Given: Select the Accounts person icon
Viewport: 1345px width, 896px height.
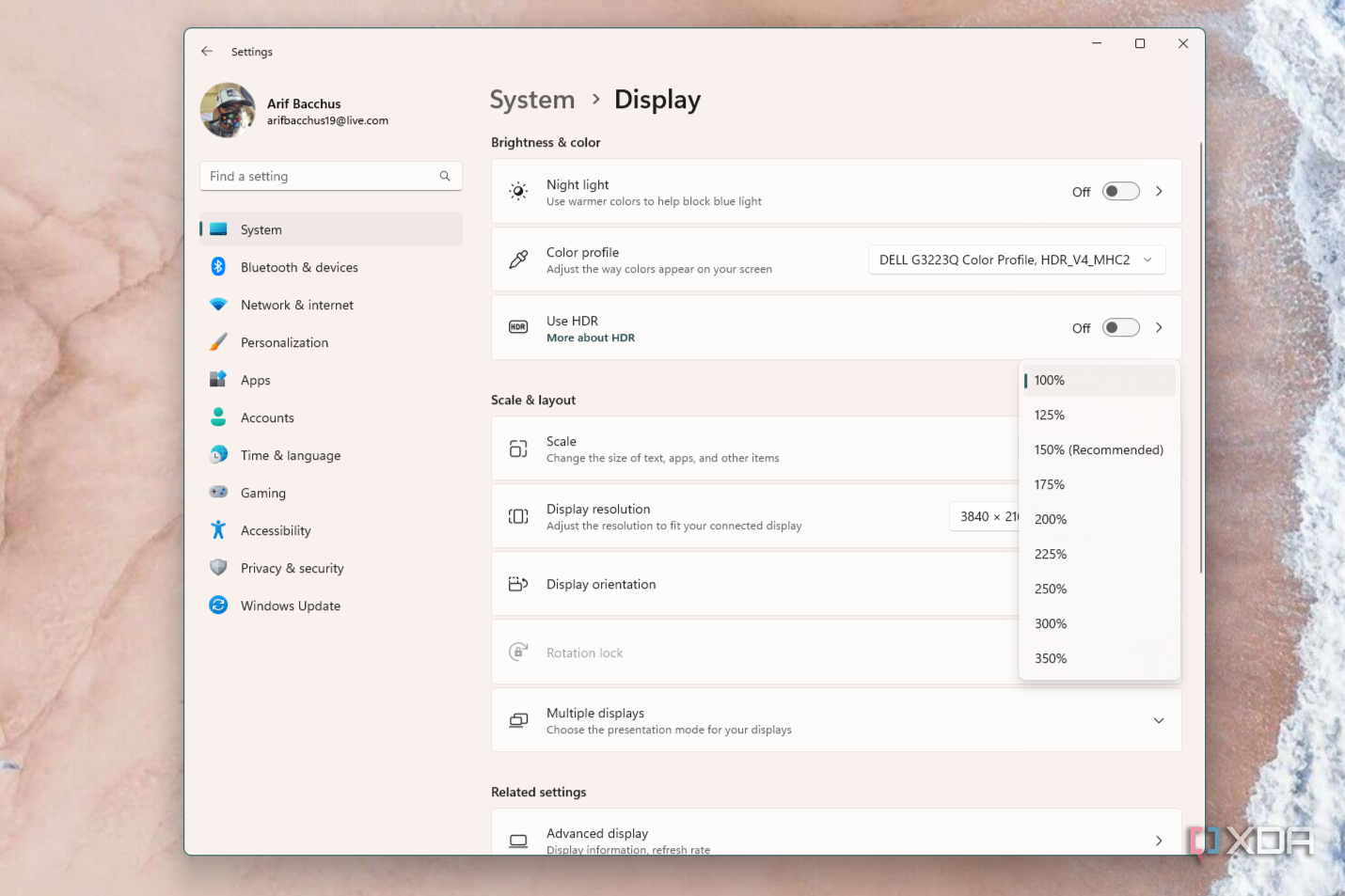Looking at the screenshot, I should pyautogui.click(x=218, y=417).
